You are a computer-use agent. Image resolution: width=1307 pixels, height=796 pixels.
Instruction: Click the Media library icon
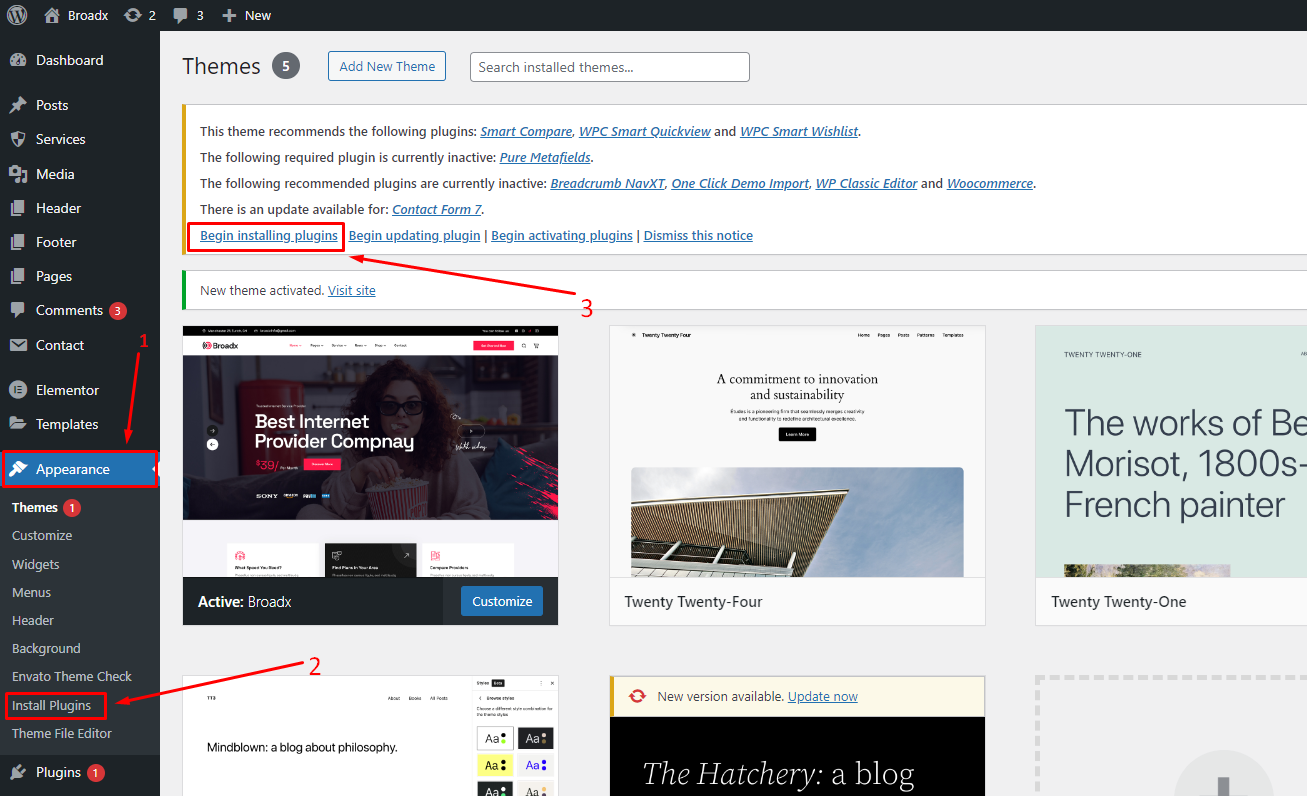click(18, 174)
